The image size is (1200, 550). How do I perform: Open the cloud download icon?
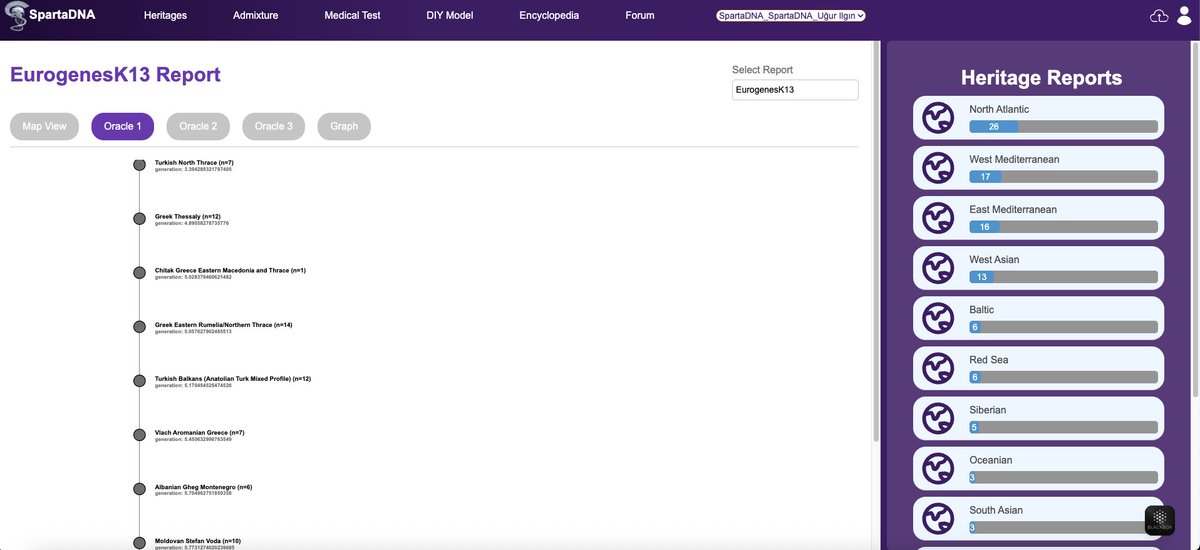(1160, 16)
